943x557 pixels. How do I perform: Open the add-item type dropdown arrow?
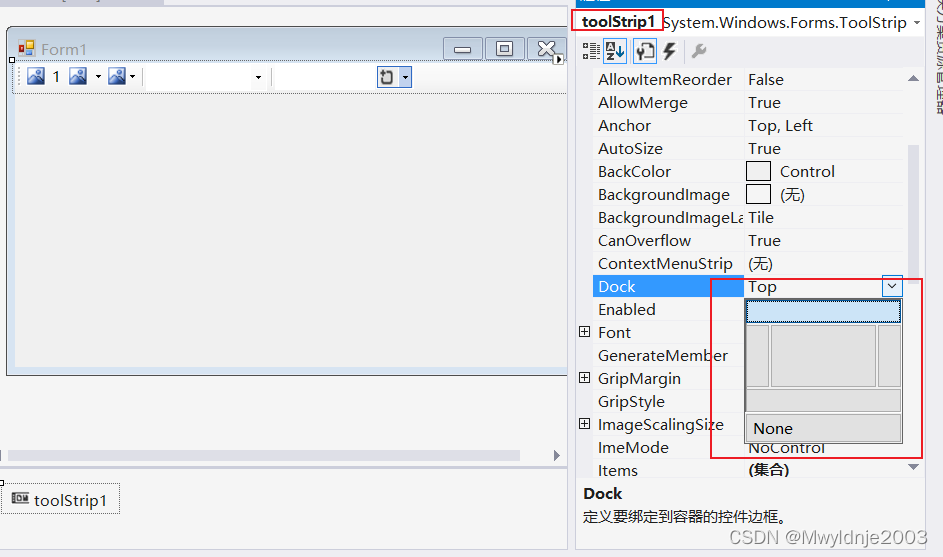(405, 77)
